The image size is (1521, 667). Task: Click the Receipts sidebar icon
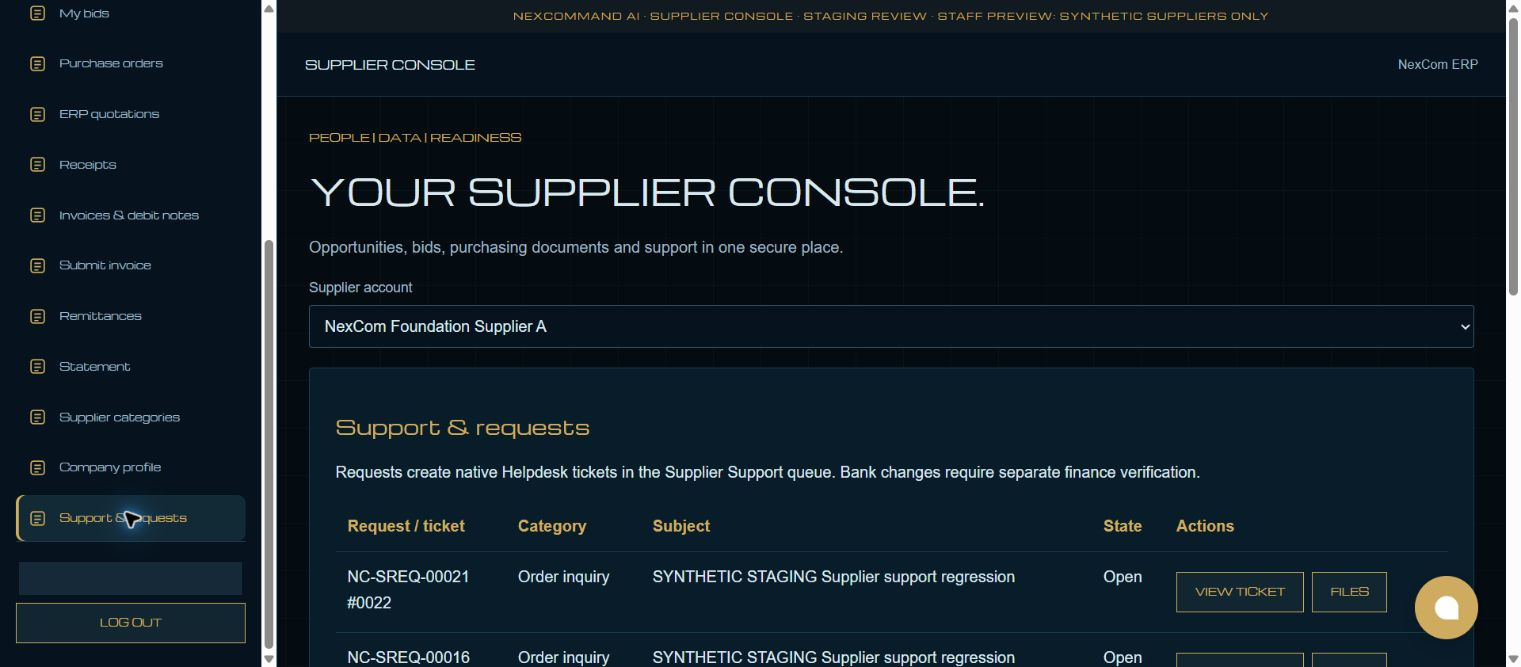(37, 164)
